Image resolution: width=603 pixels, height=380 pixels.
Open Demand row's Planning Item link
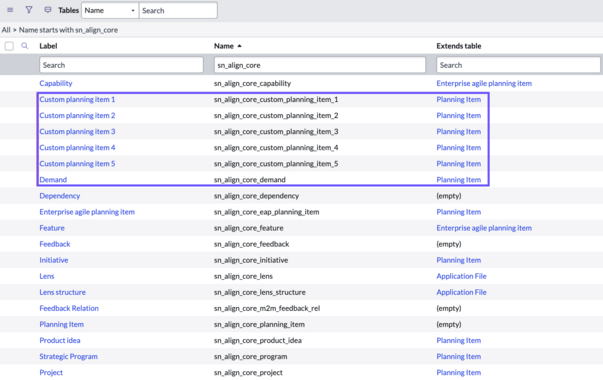pos(459,180)
